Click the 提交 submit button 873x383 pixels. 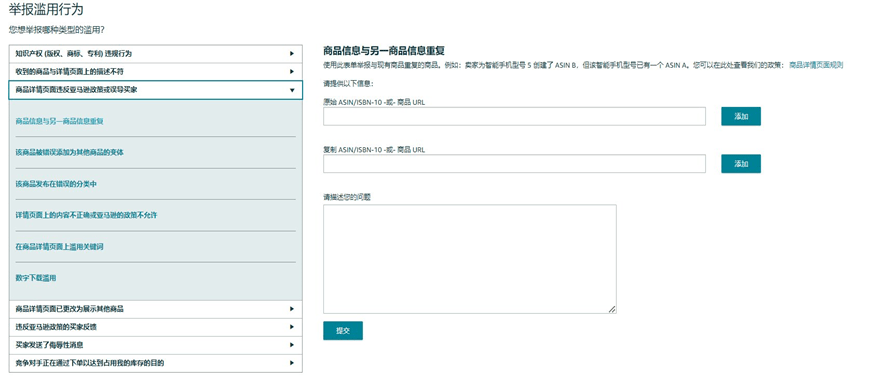[x=343, y=331]
